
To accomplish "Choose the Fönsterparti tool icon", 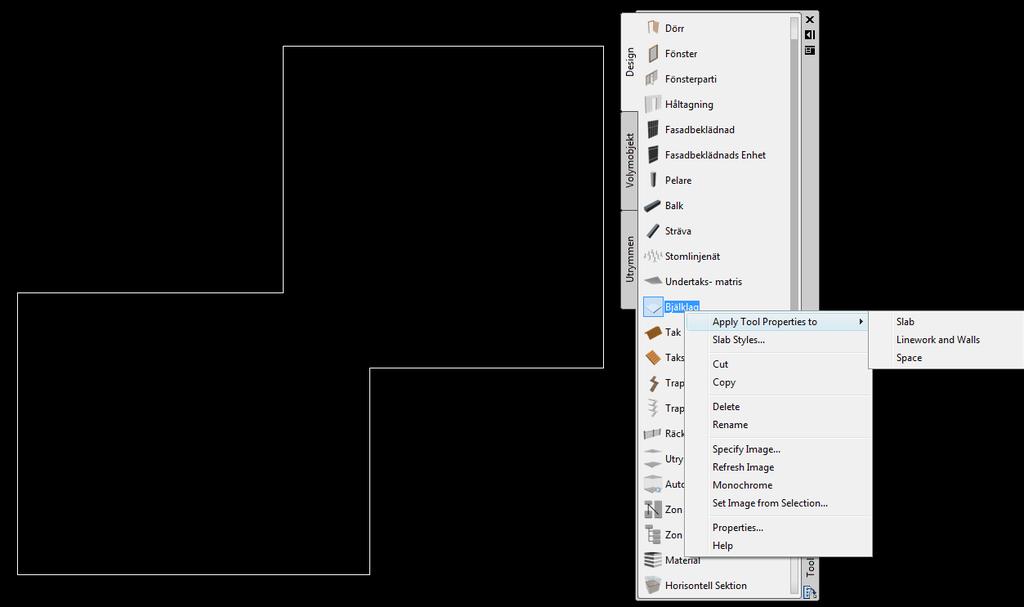I will click(652, 79).
